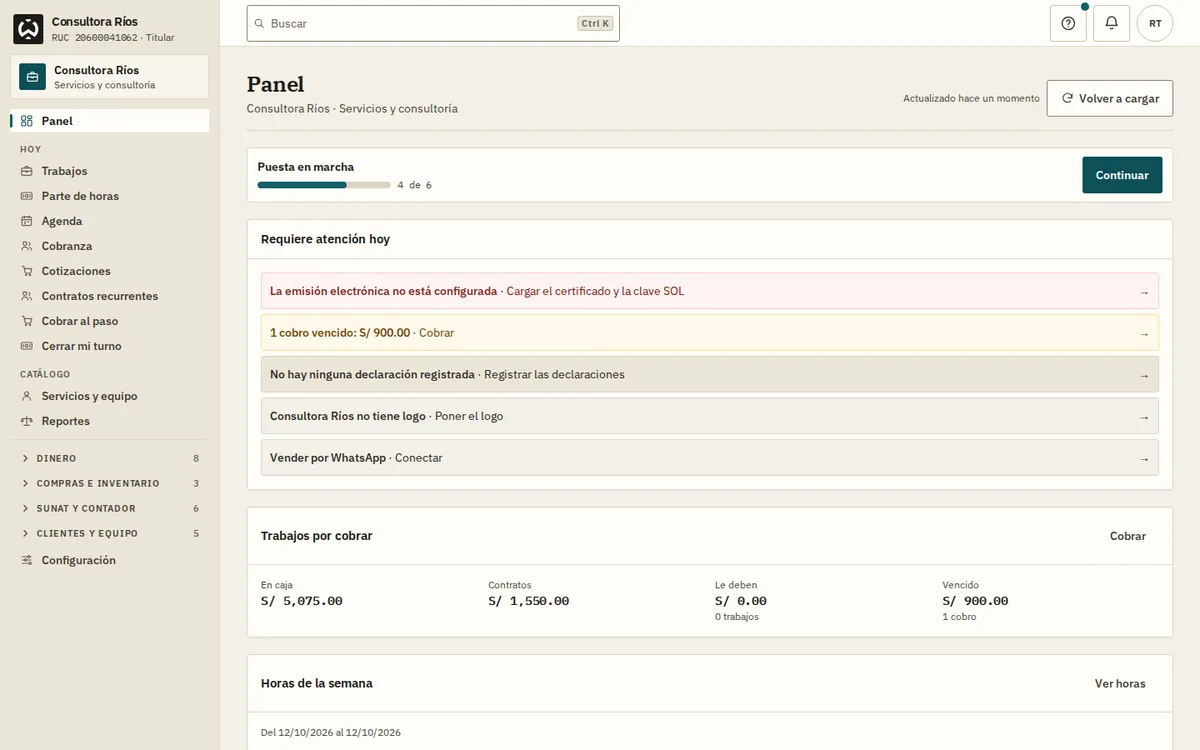Click Ver horas button
Screen dimensions: 1200x750
click(1120, 684)
